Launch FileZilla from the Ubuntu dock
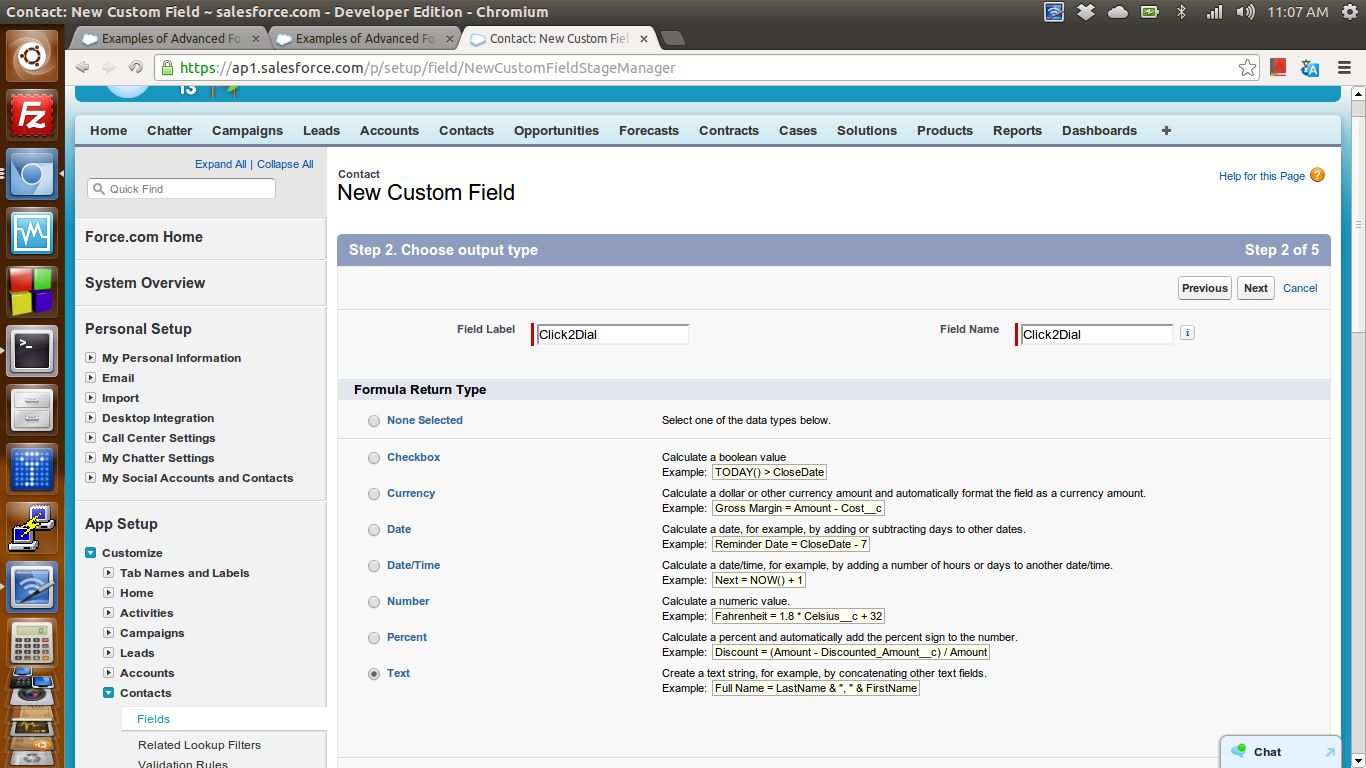1366x768 pixels. pyautogui.click(x=32, y=116)
